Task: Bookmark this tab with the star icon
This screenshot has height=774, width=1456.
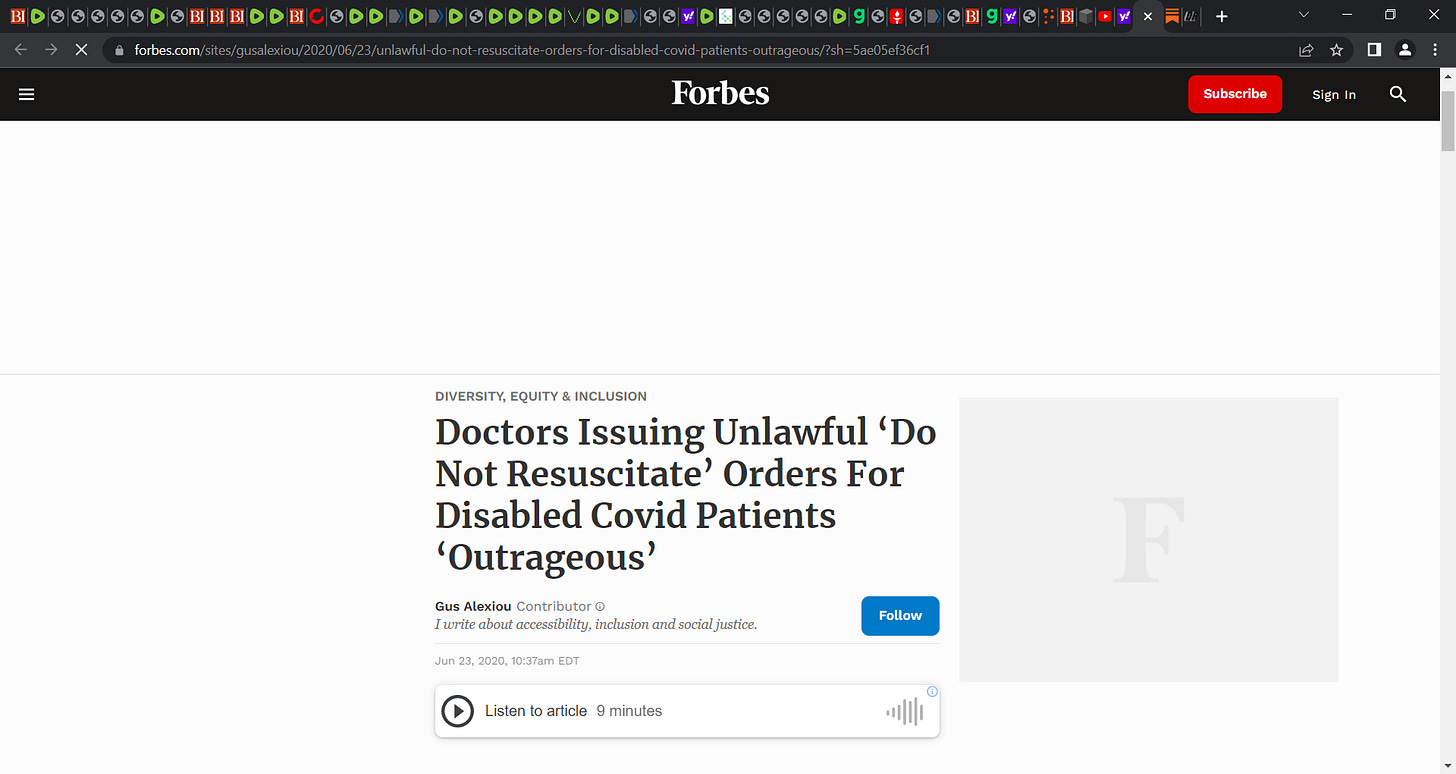Action: point(1336,50)
